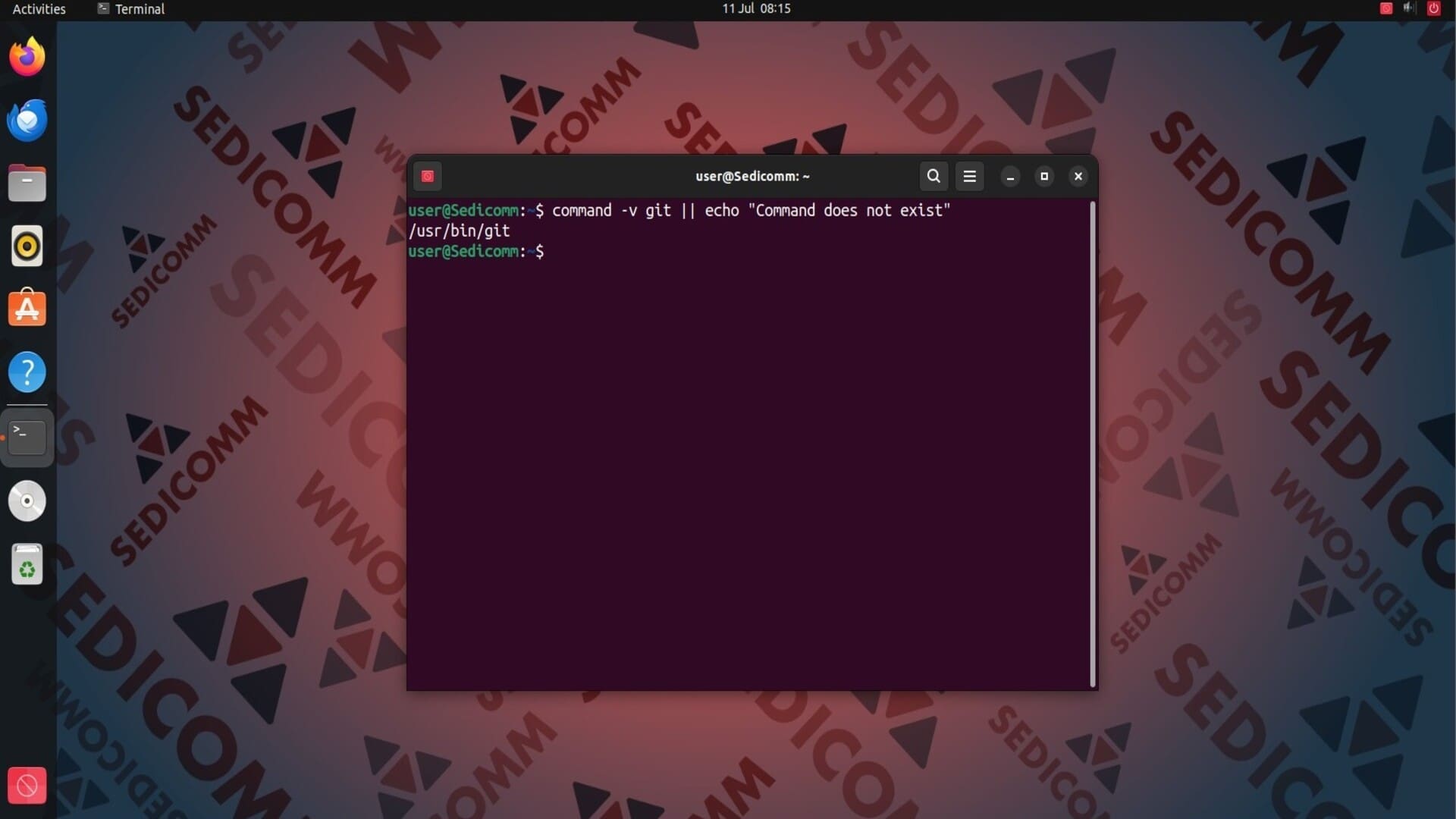Screen dimensions: 1456x819
Task: Open the Trash recycle bin
Action: pyautogui.click(x=27, y=564)
